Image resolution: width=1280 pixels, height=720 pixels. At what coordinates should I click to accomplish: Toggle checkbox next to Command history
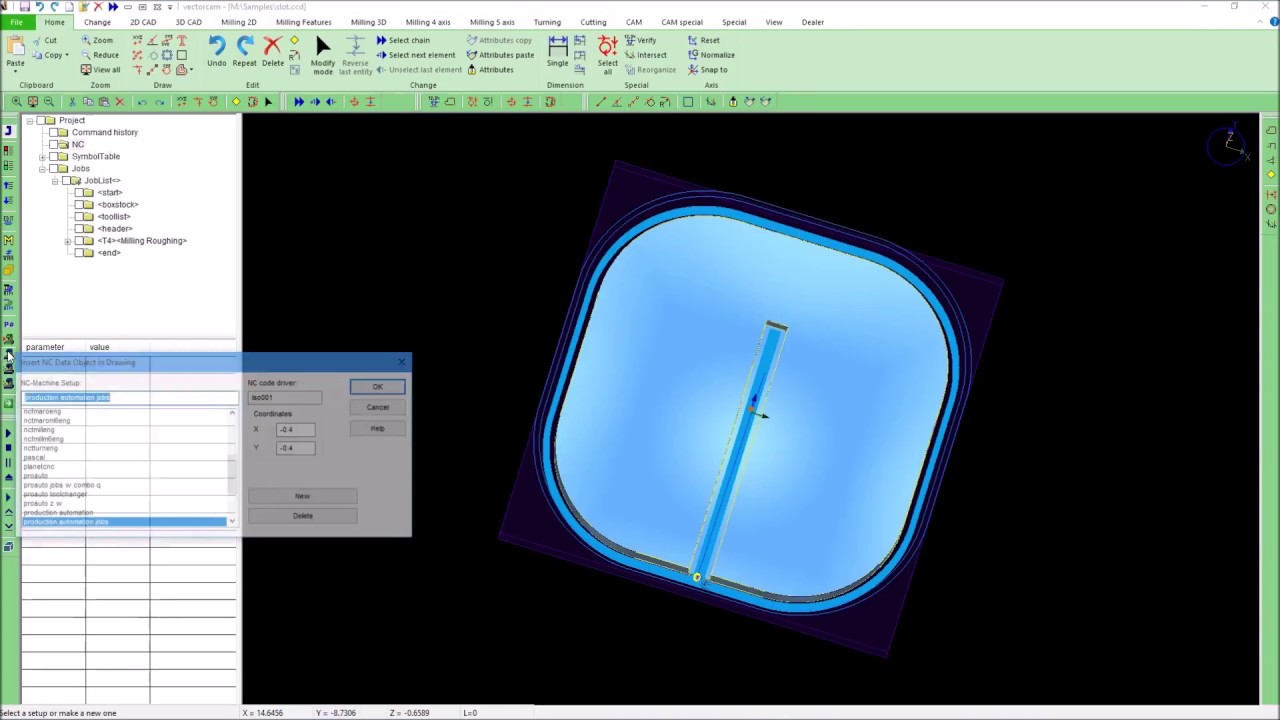pyautogui.click(x=53, y=132)
